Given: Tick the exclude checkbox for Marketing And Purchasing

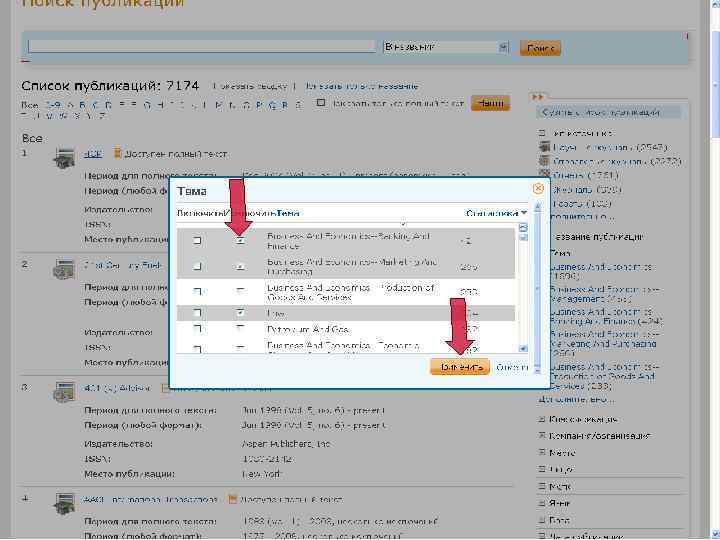Looking at the screenshot, I should coord(240,266).
